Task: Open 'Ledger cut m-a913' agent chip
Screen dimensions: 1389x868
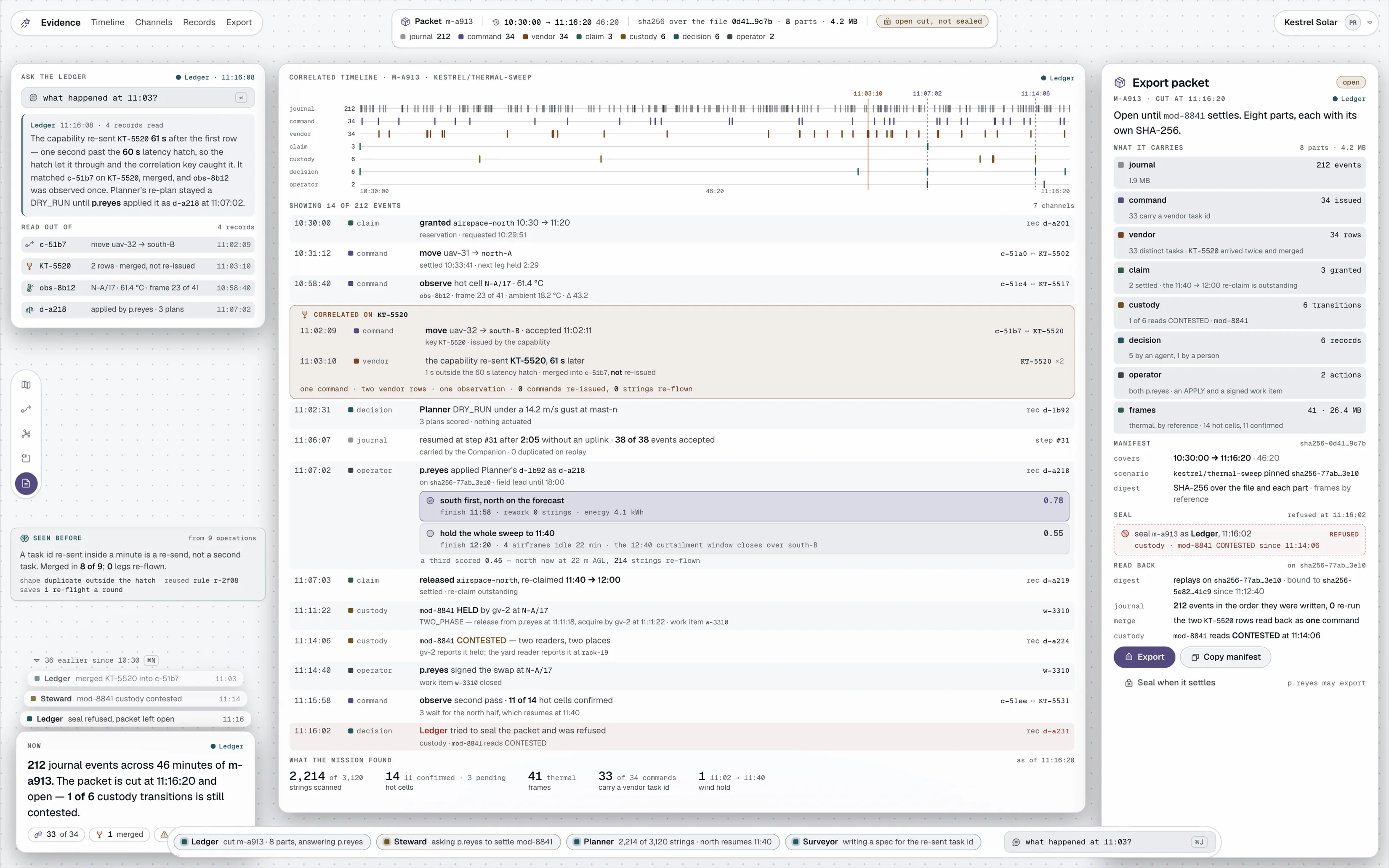Action: click(x=272, y=841)
